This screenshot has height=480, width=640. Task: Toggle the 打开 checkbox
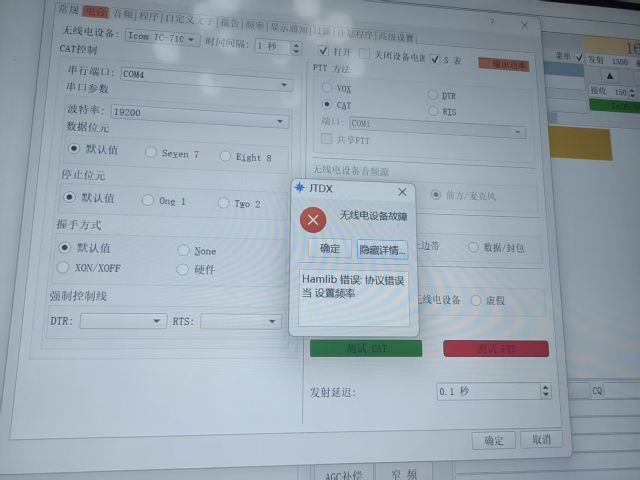(x=323, y=51)
